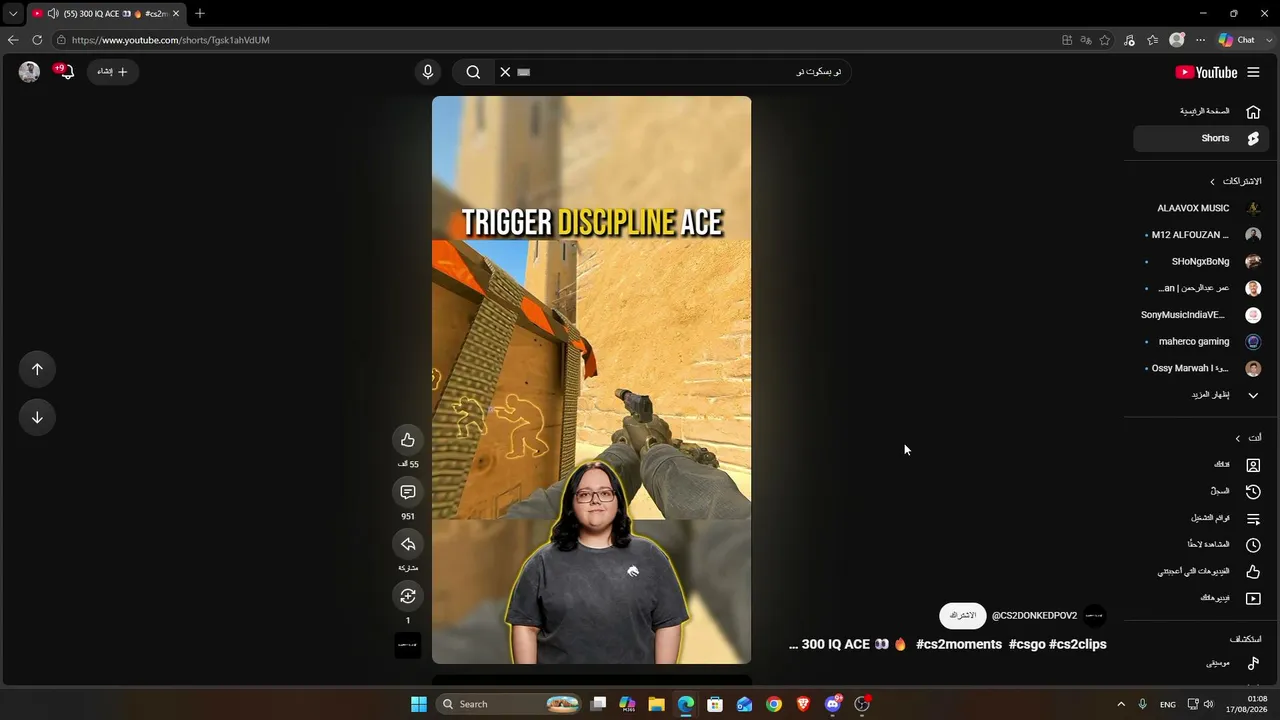1280x720 pixels.
Task: Open Discord from the taskbar
Action: [833, 704]
